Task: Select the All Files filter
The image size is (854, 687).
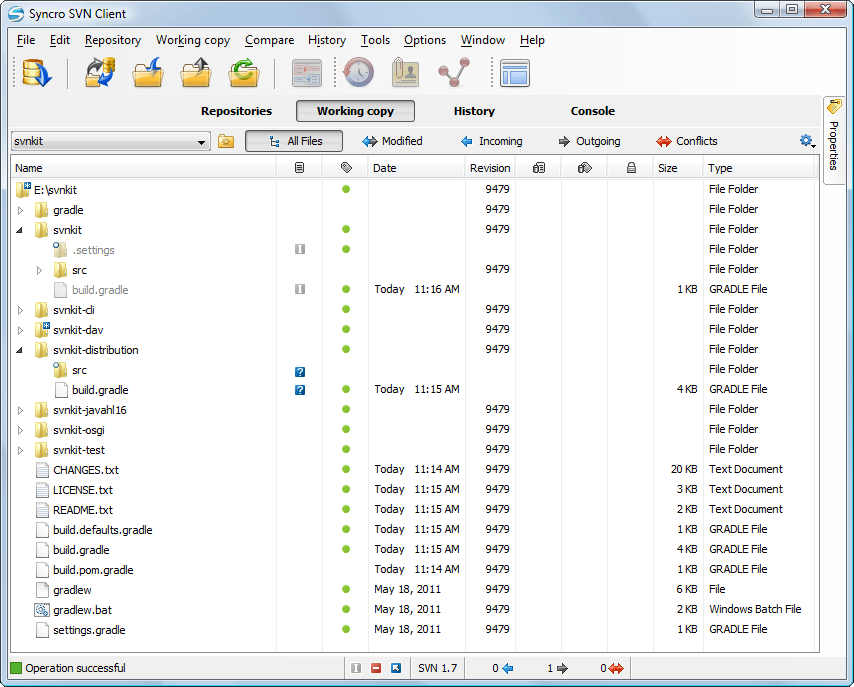Action: (294, 141)
